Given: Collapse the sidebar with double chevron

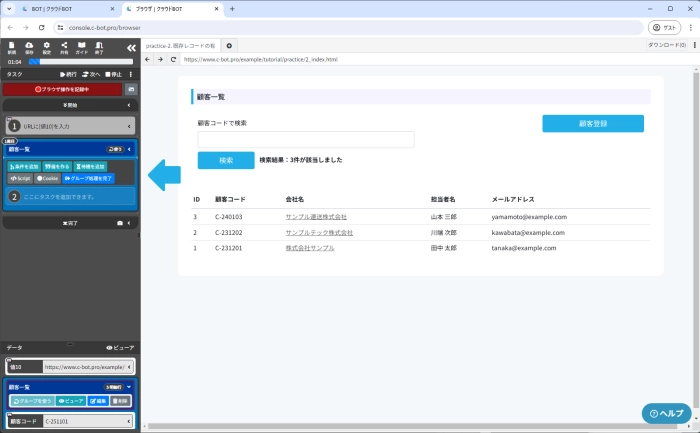Looking at the screenshot, I should (131, 47).
